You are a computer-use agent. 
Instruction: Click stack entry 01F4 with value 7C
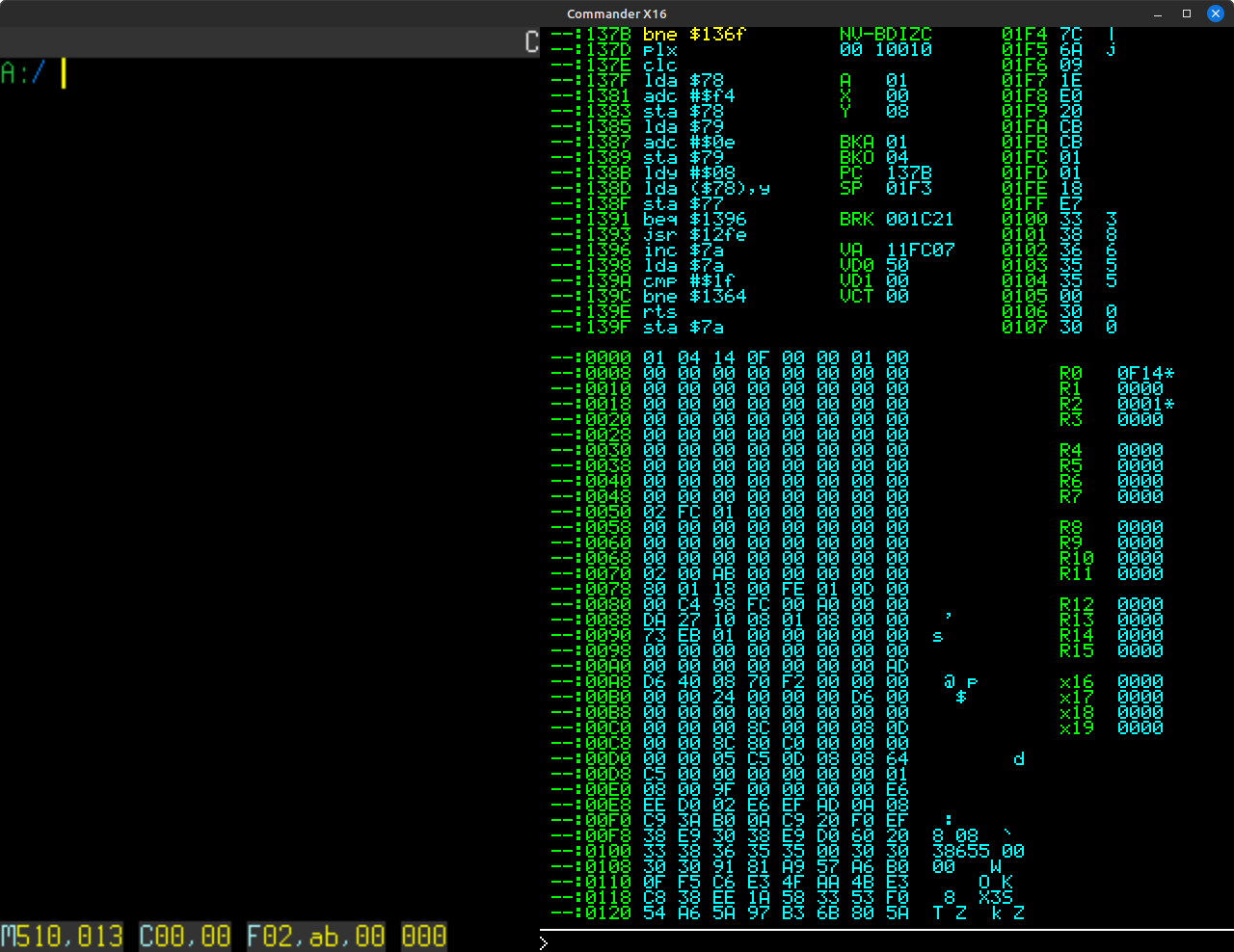1060,35
